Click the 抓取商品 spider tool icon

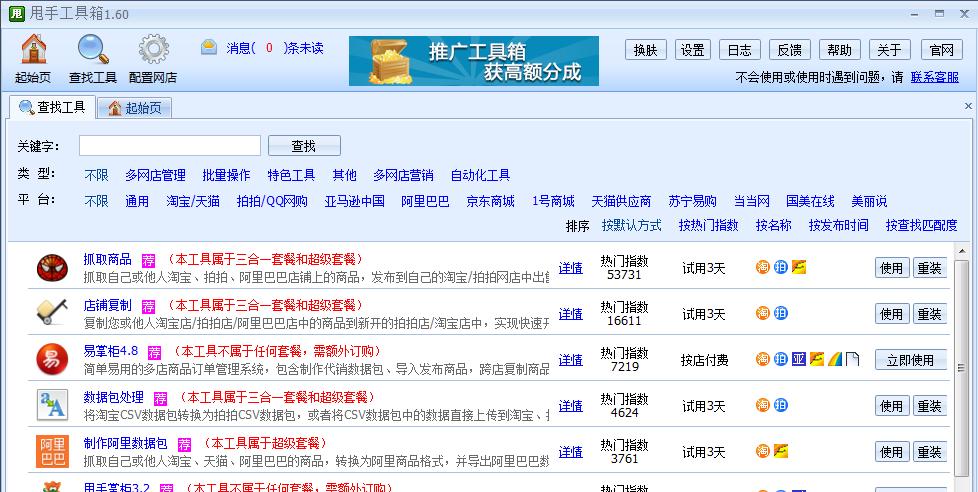click(x=52, y=268)
